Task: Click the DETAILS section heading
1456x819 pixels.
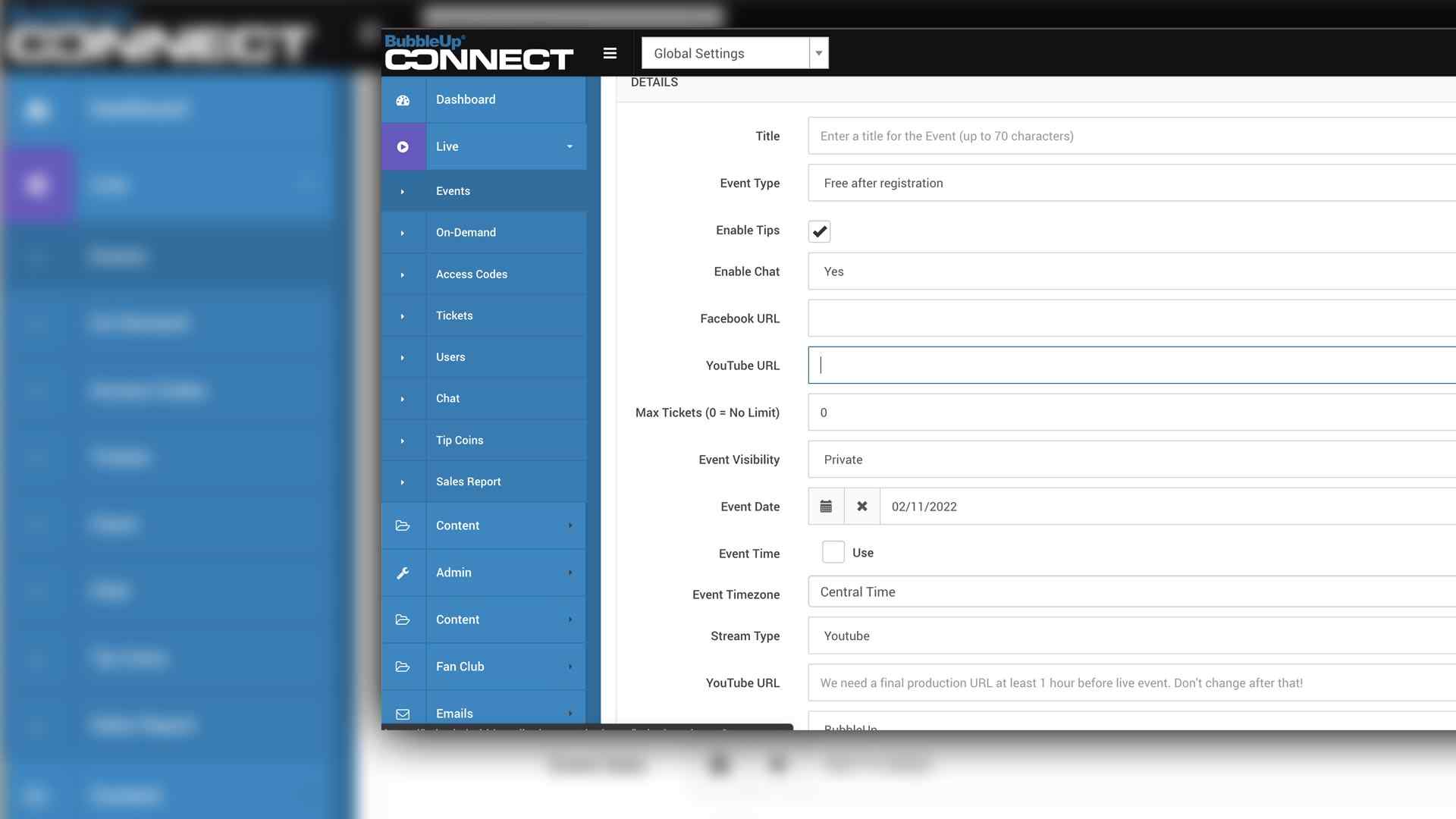Action: coord(654,82)
